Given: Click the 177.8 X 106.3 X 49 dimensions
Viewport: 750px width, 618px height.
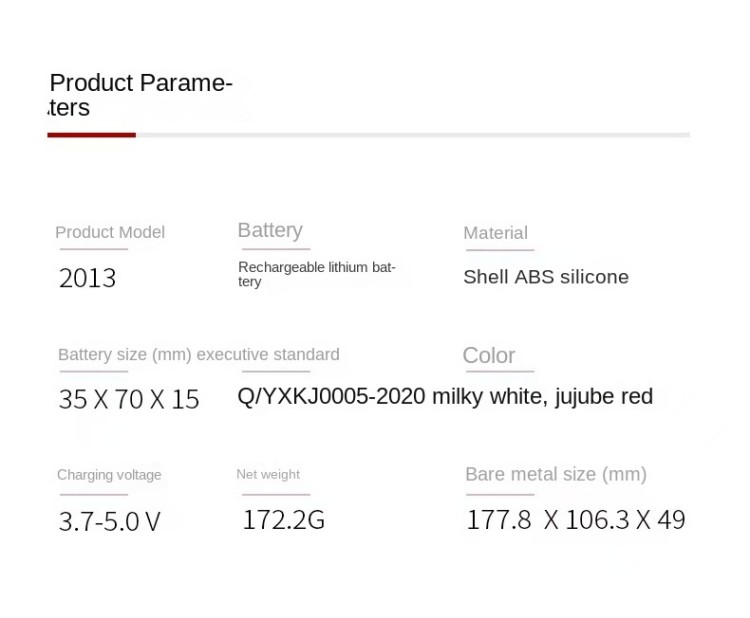Looking at the screenshot, I should [576, 519].
